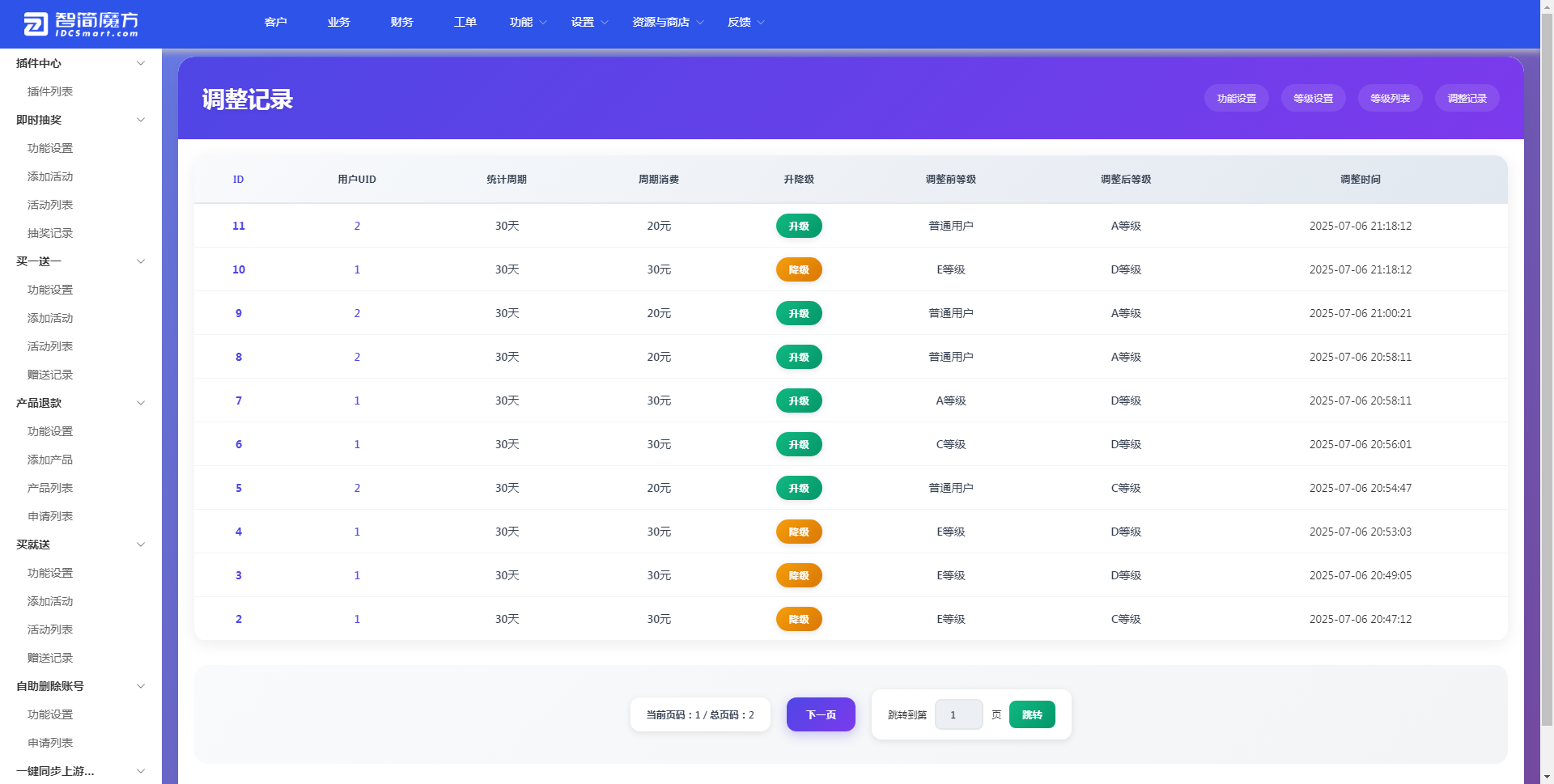The height and width of the screenshot is (784, 1554).
Task: Open 抽奖记录 in the sidebar
Action: tap(50, 233)
